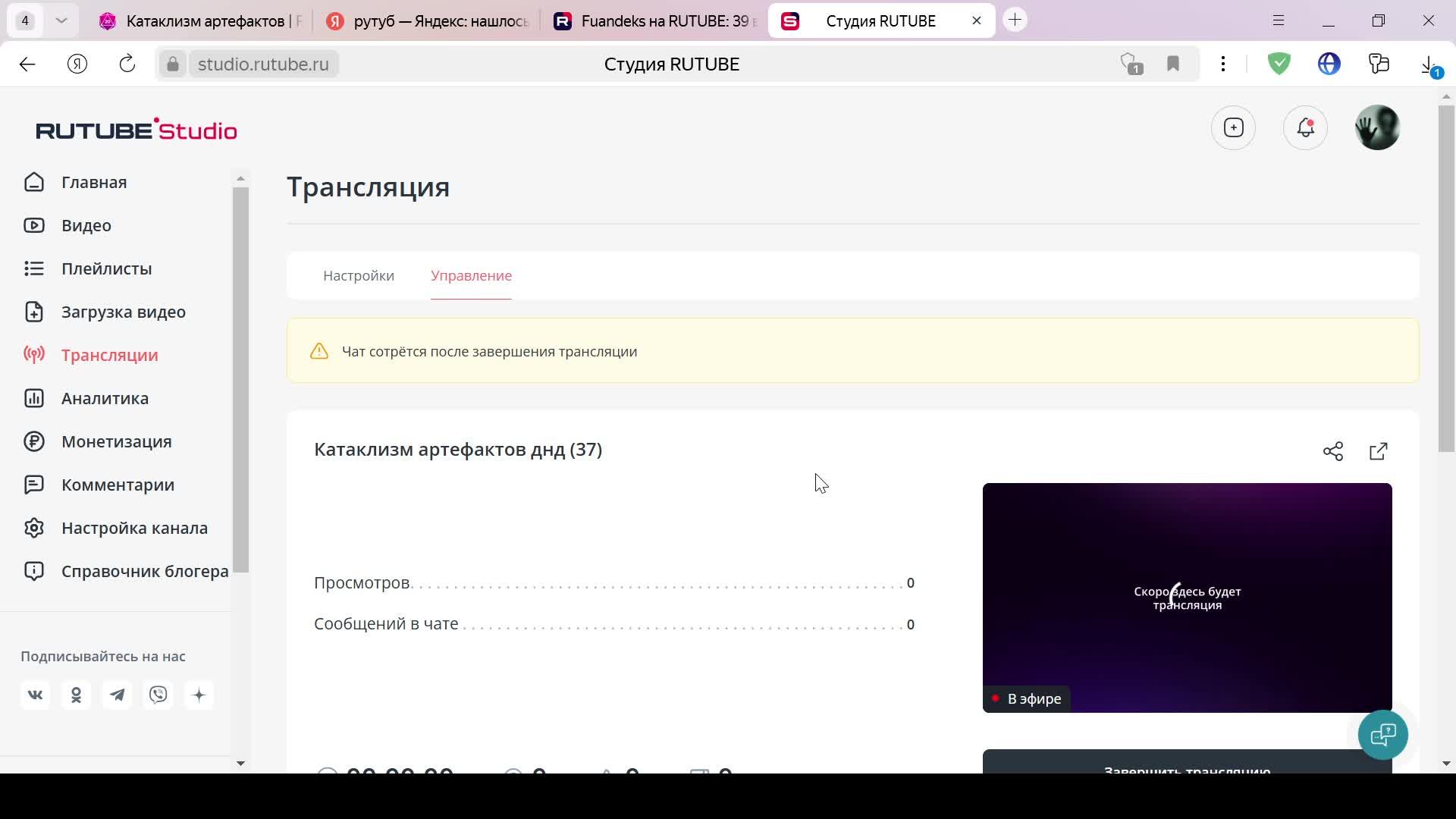
Task: Open Монетизация in the sidebar
Action: tap(116, 441)
